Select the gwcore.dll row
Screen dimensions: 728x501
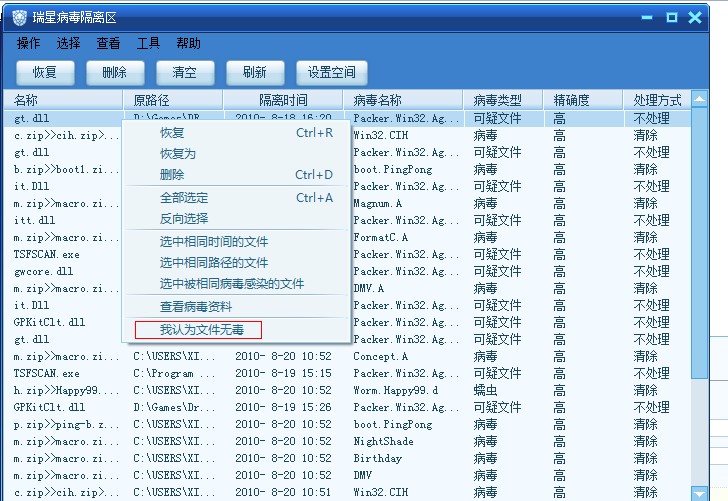coord(347,271)
